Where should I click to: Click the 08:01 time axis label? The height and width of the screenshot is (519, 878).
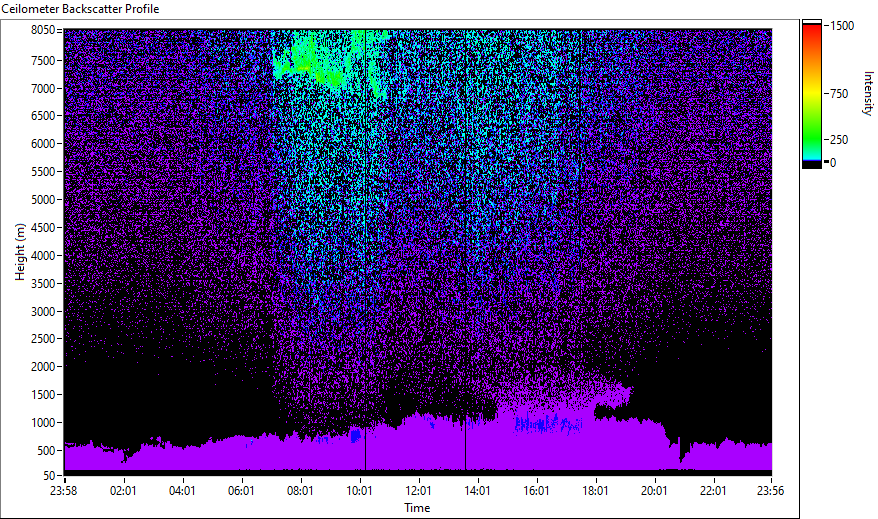[x=300, y=491]
